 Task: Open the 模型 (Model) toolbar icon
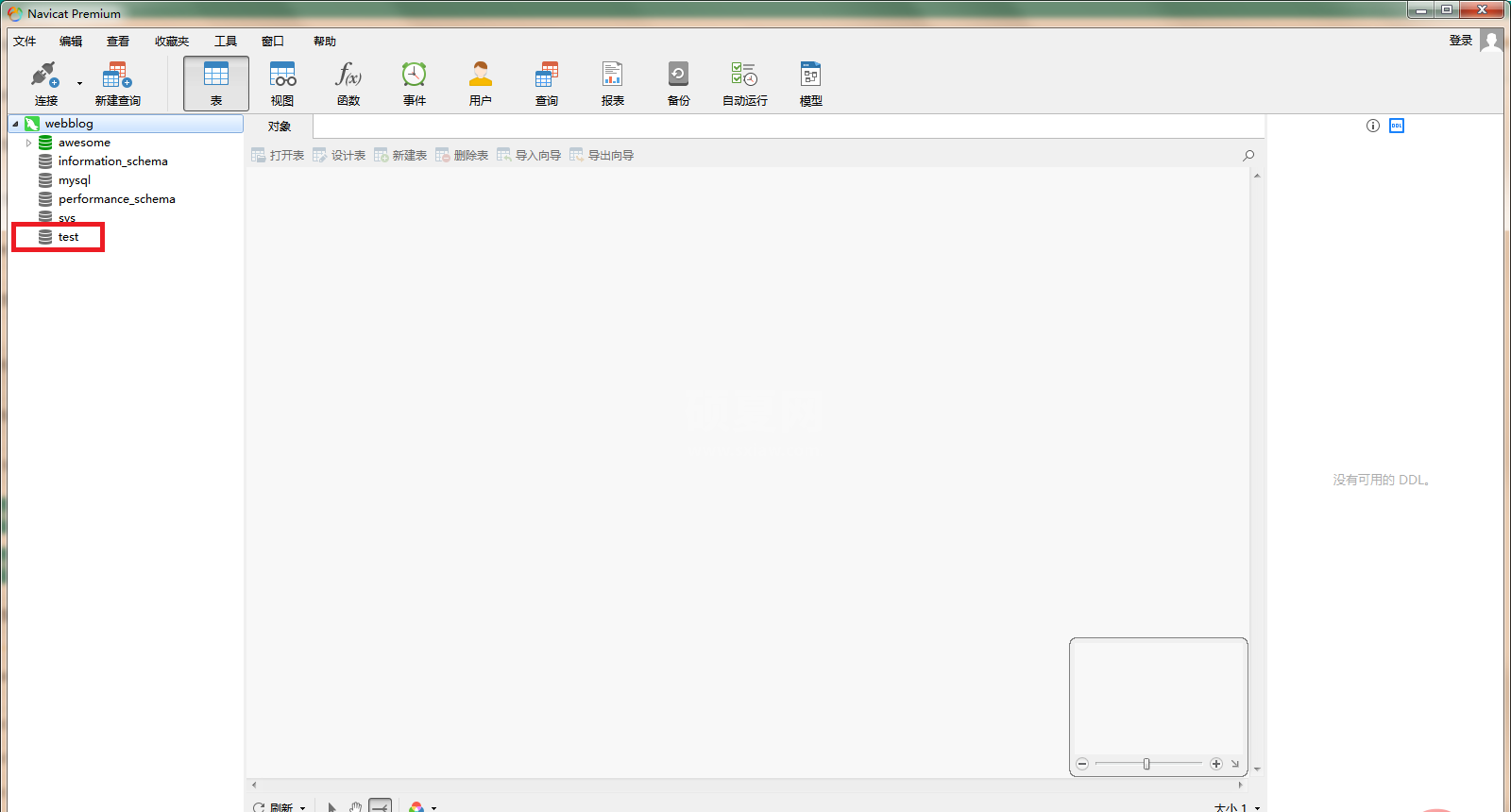[811, 75]
